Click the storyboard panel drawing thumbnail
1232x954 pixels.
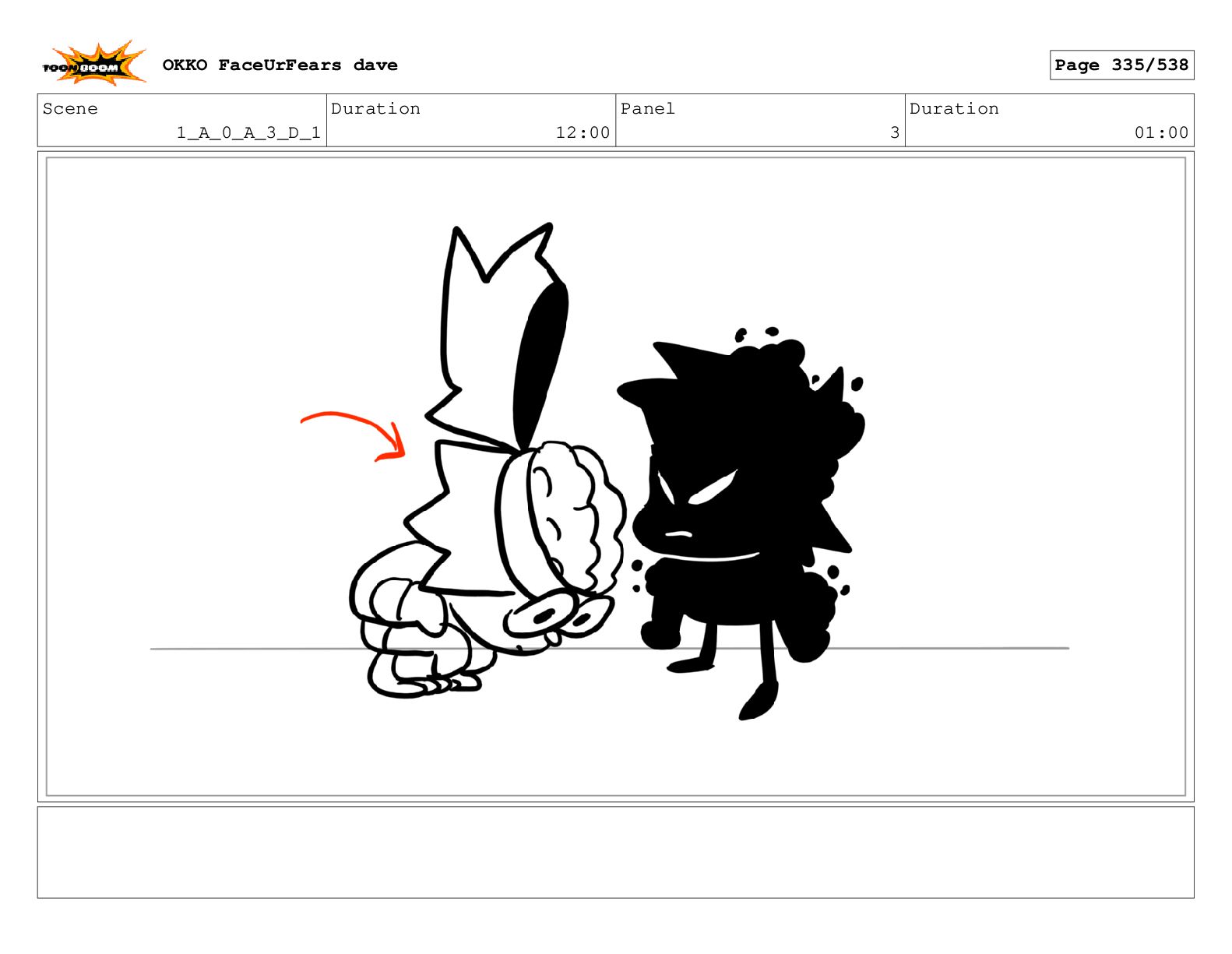615,477
